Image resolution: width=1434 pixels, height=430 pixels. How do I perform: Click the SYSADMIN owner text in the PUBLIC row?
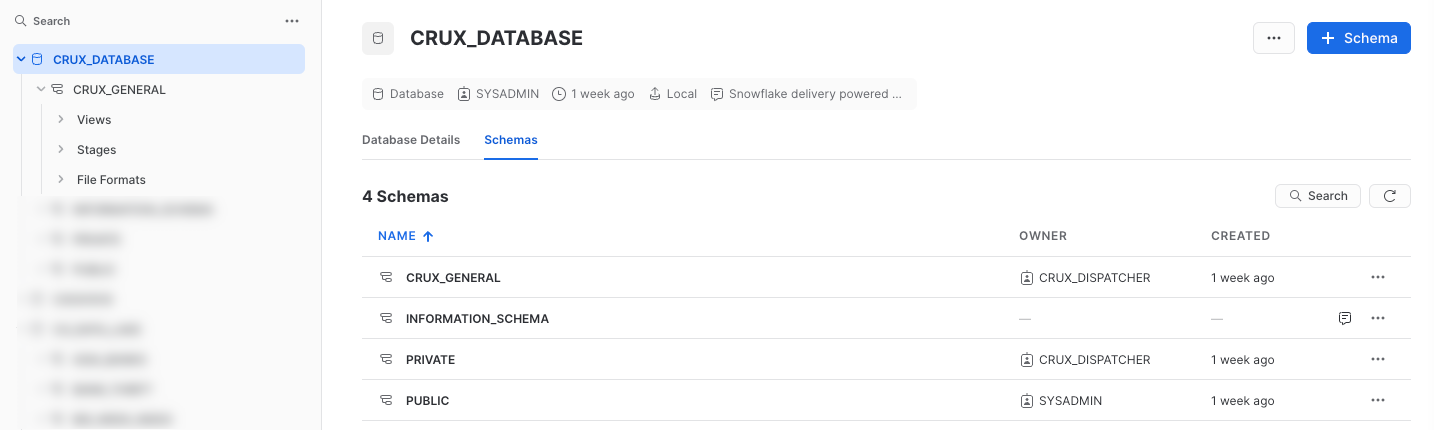tap(1071, 401)
